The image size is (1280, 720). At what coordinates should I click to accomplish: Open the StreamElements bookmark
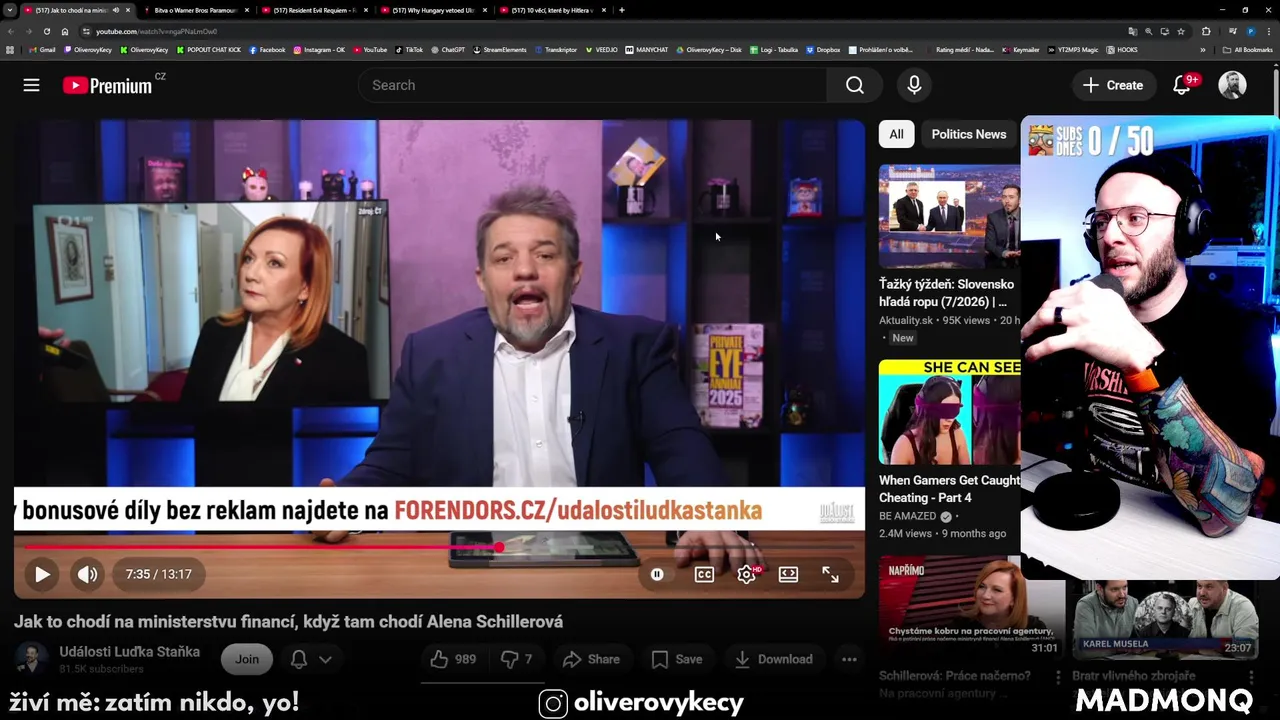(499, 49)
